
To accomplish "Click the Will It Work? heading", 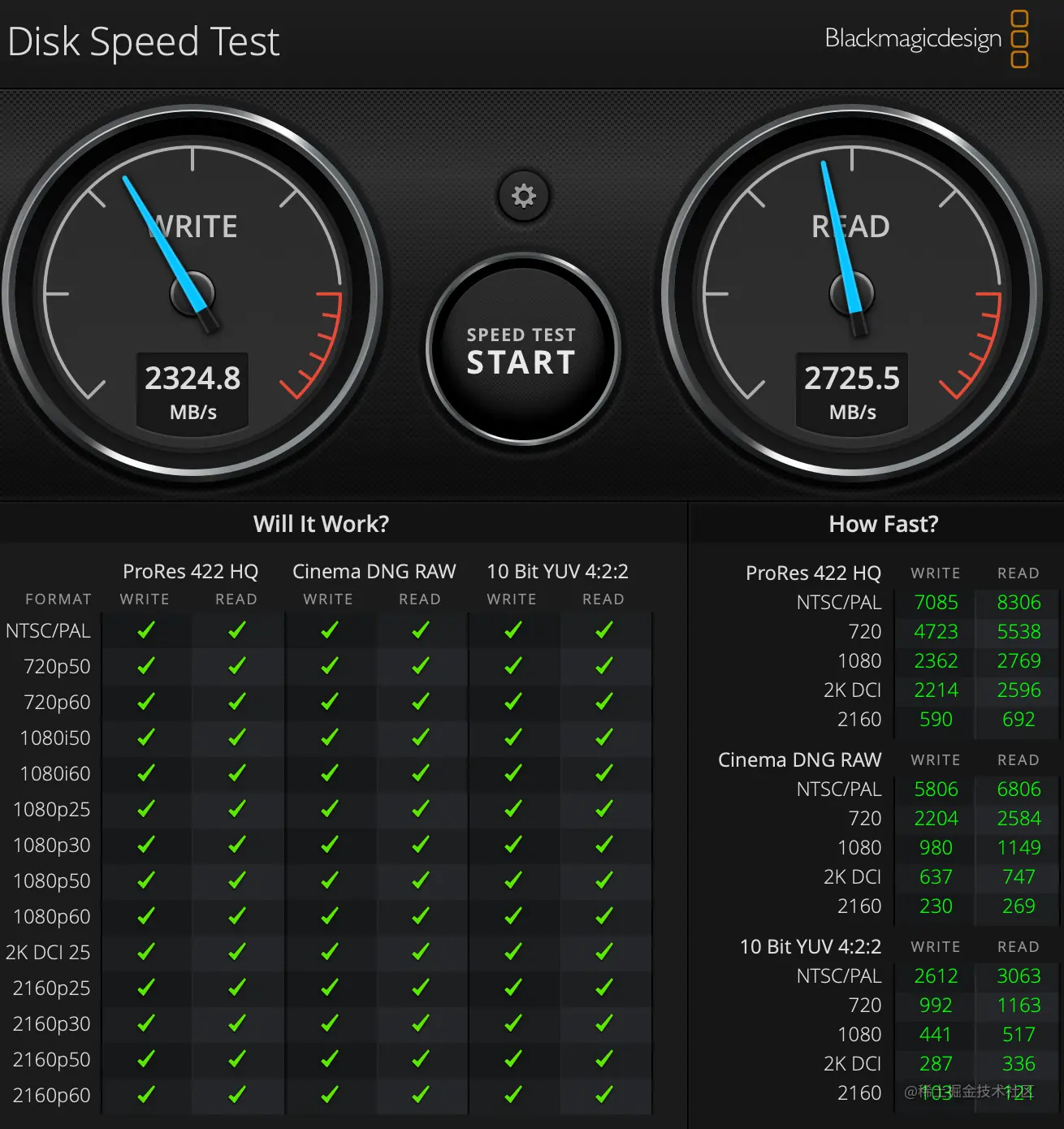I will coord(321,524).
